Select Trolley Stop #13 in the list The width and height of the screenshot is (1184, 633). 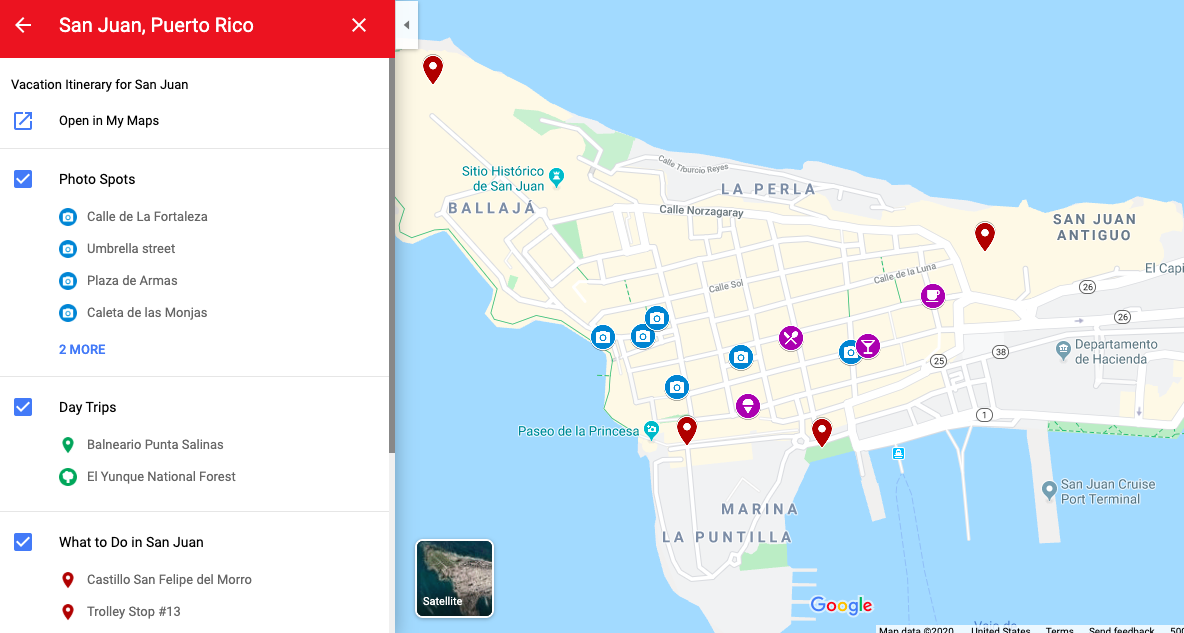pyautogui.click(x=134, y=612)
